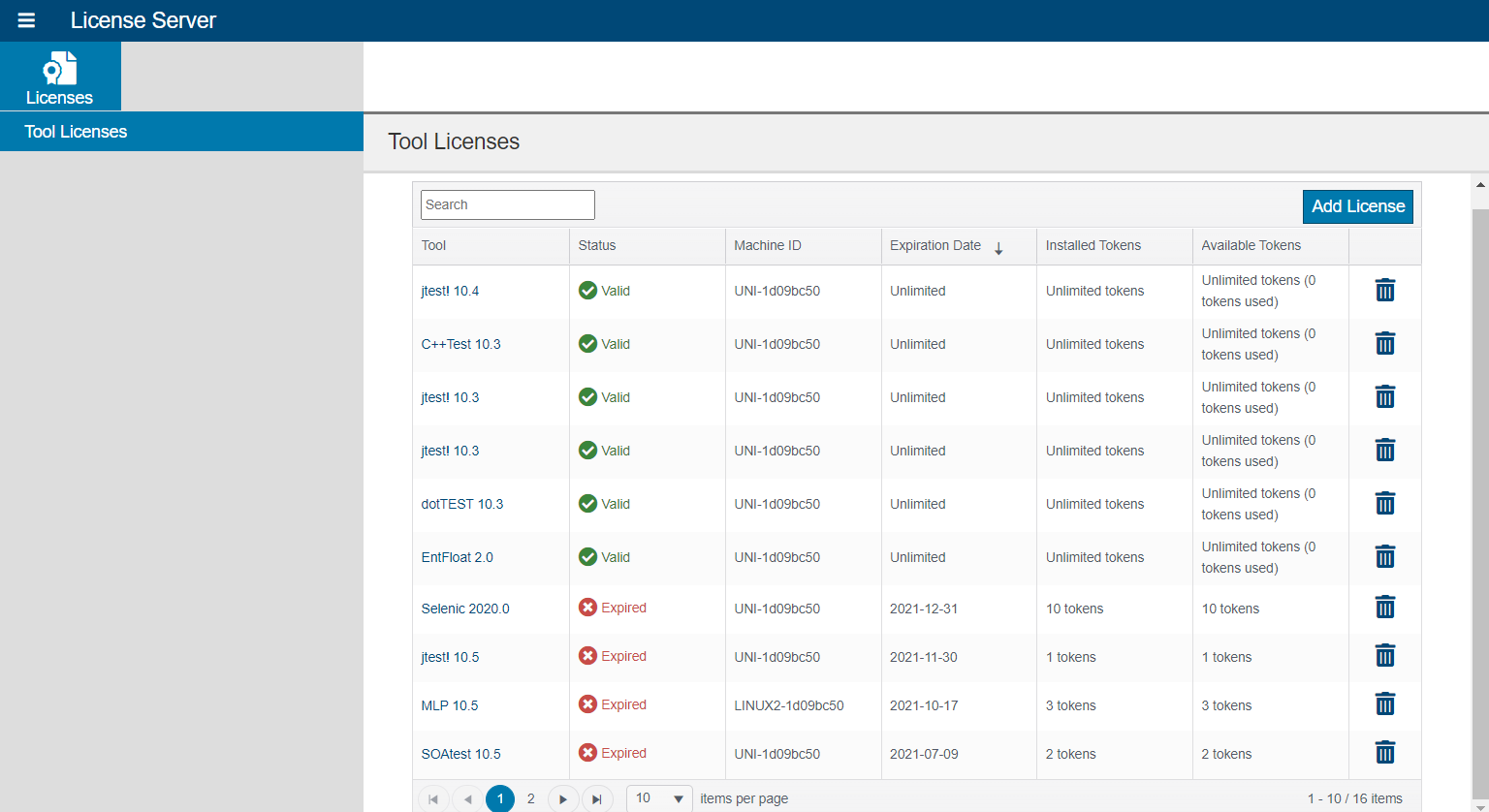Click the 2021-11-30 expiration date
The width and height of the screenshot is (1489, 812).
tap(924, 657)
